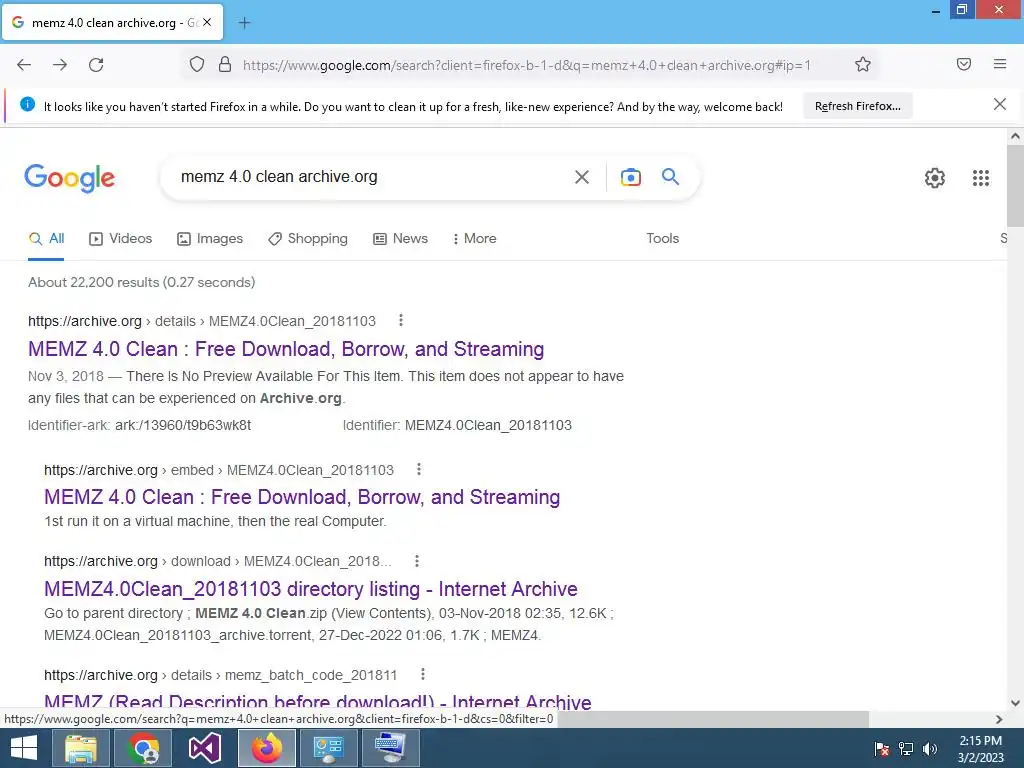1024x768 pixels.
Task: Show site security info via padlock icon
Action: 225,65
